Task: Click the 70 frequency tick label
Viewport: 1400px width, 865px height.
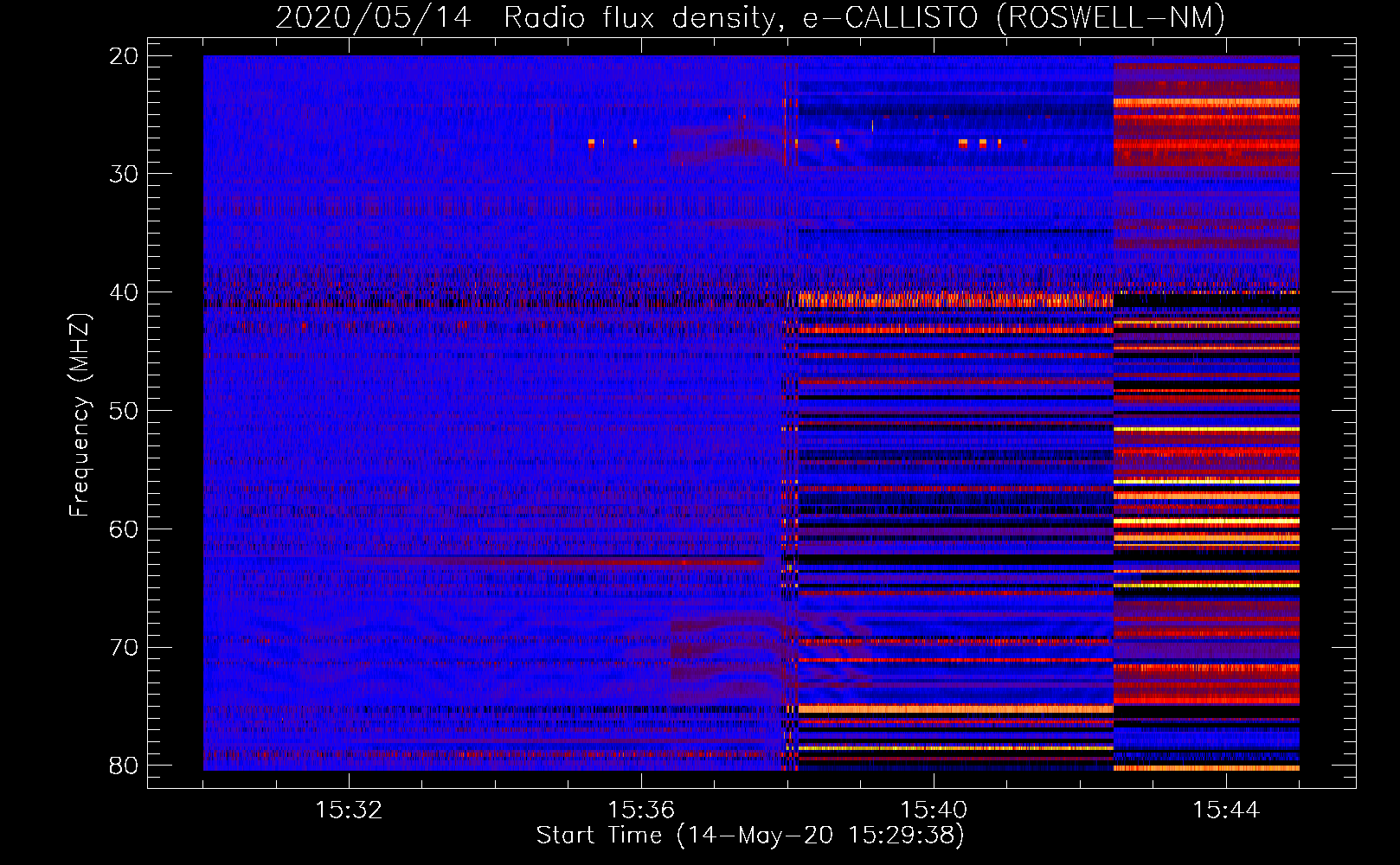Action: coord(125,648)
